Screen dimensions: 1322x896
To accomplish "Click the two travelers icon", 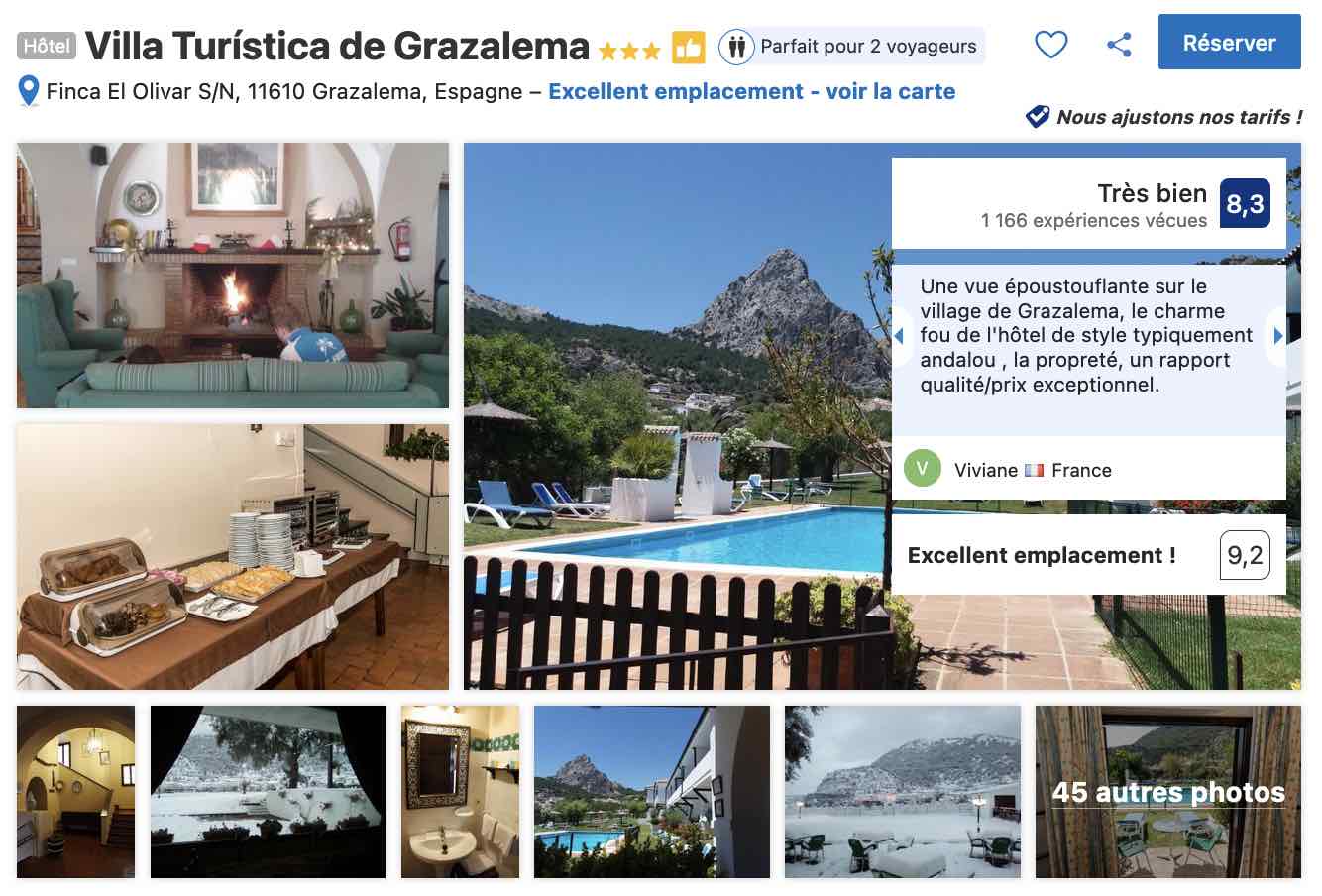I will (736, 47).
